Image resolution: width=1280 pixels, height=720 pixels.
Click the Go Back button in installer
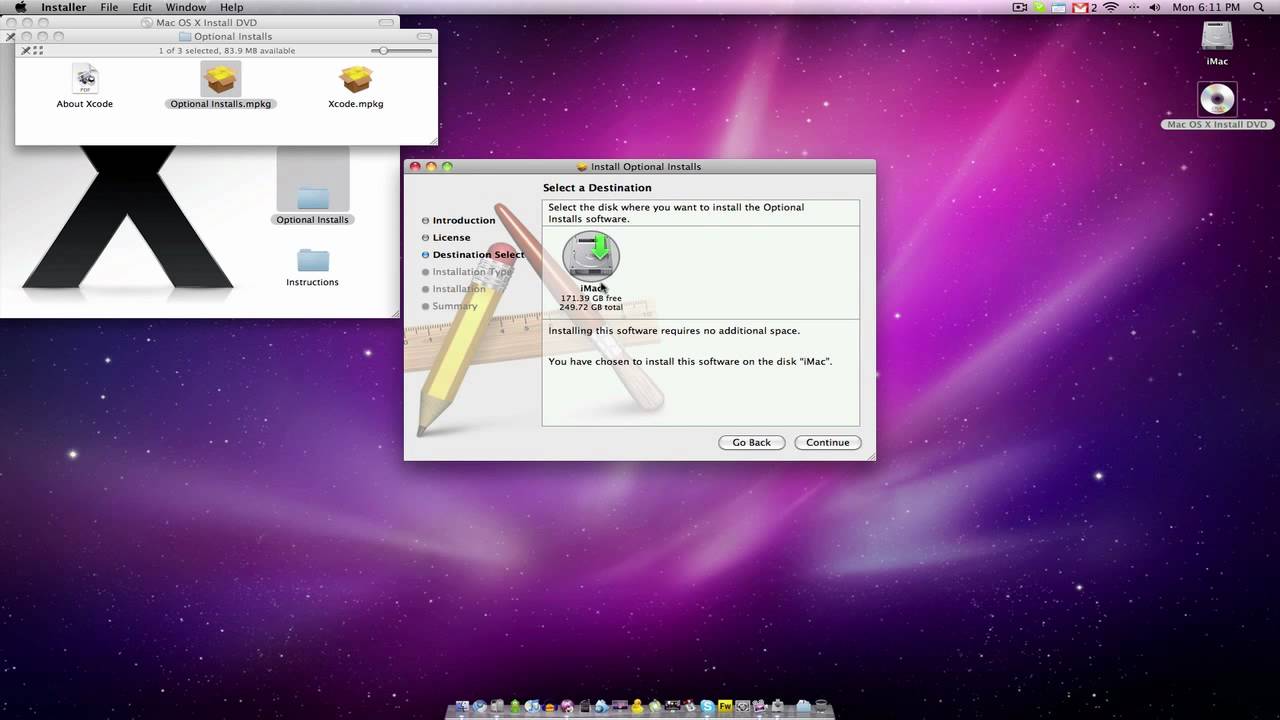751,442
